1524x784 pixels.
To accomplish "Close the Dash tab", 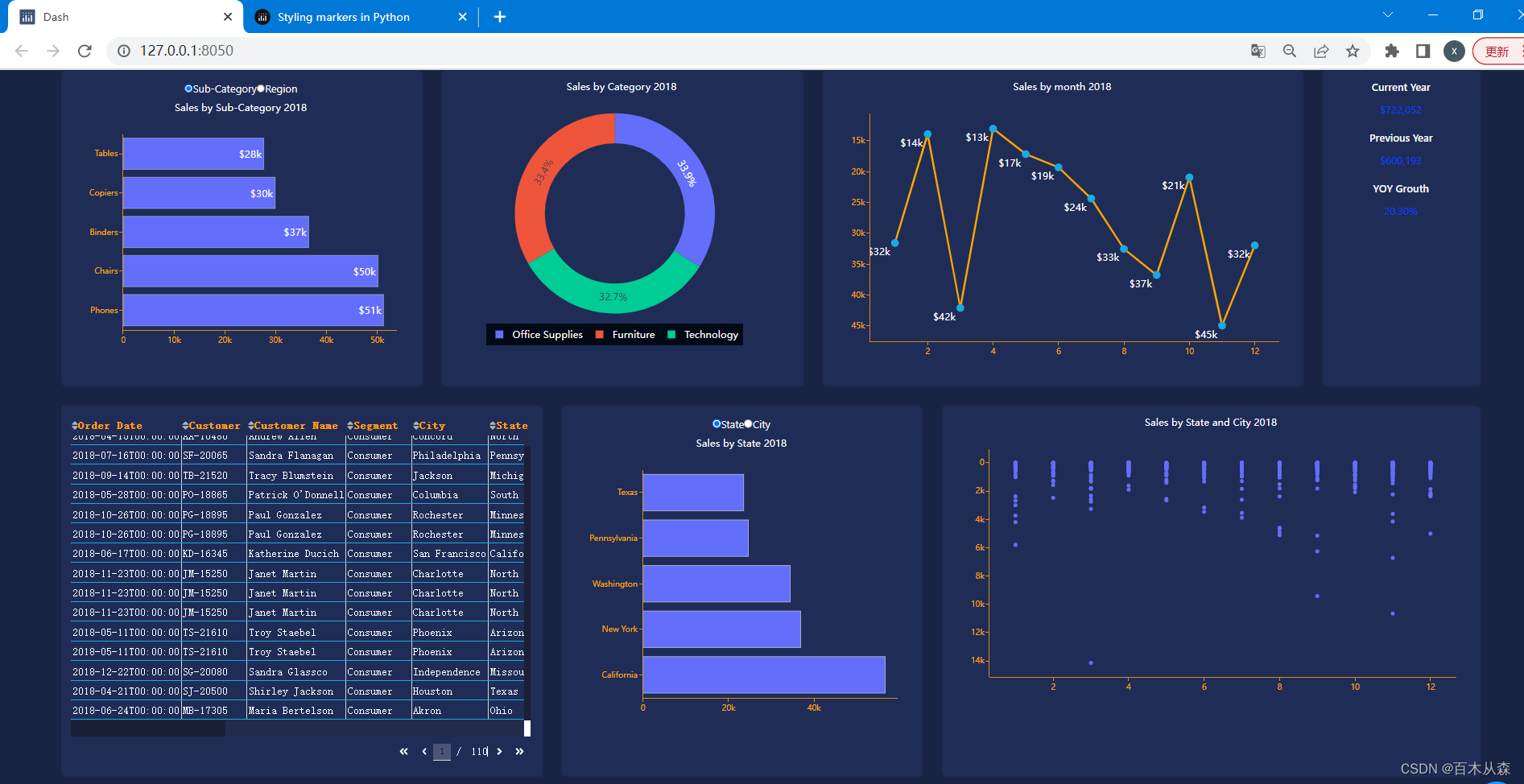I will 228,17.
